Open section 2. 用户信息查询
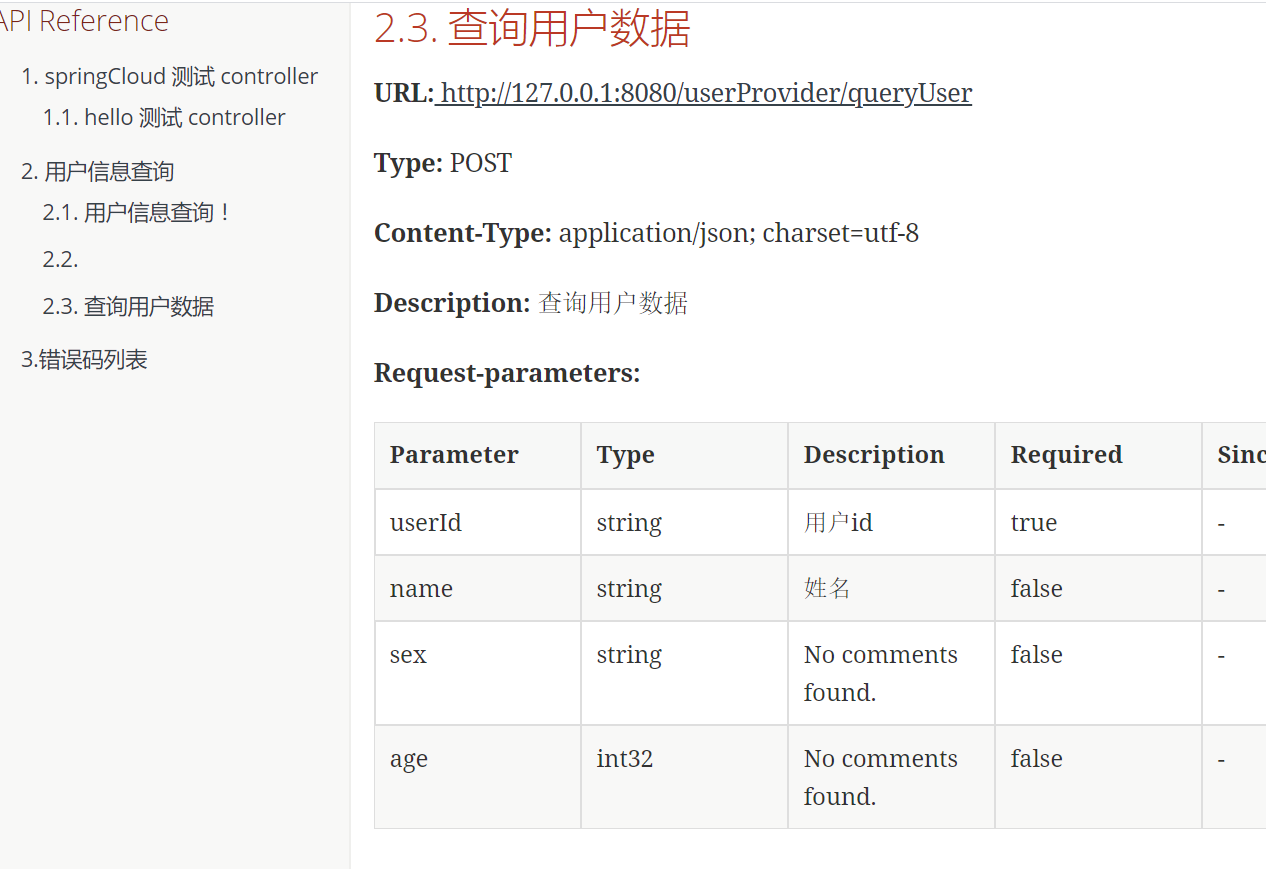Screen dimensions: 1266x869 pos(98,172)
